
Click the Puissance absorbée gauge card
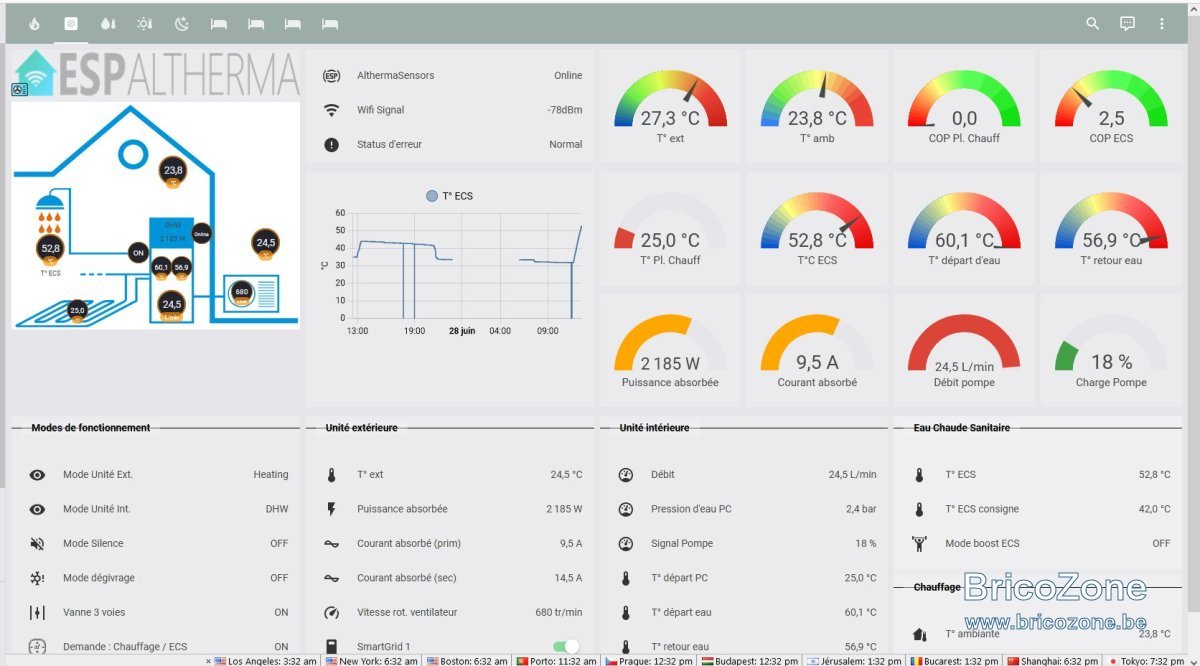[x=670, y=350]
